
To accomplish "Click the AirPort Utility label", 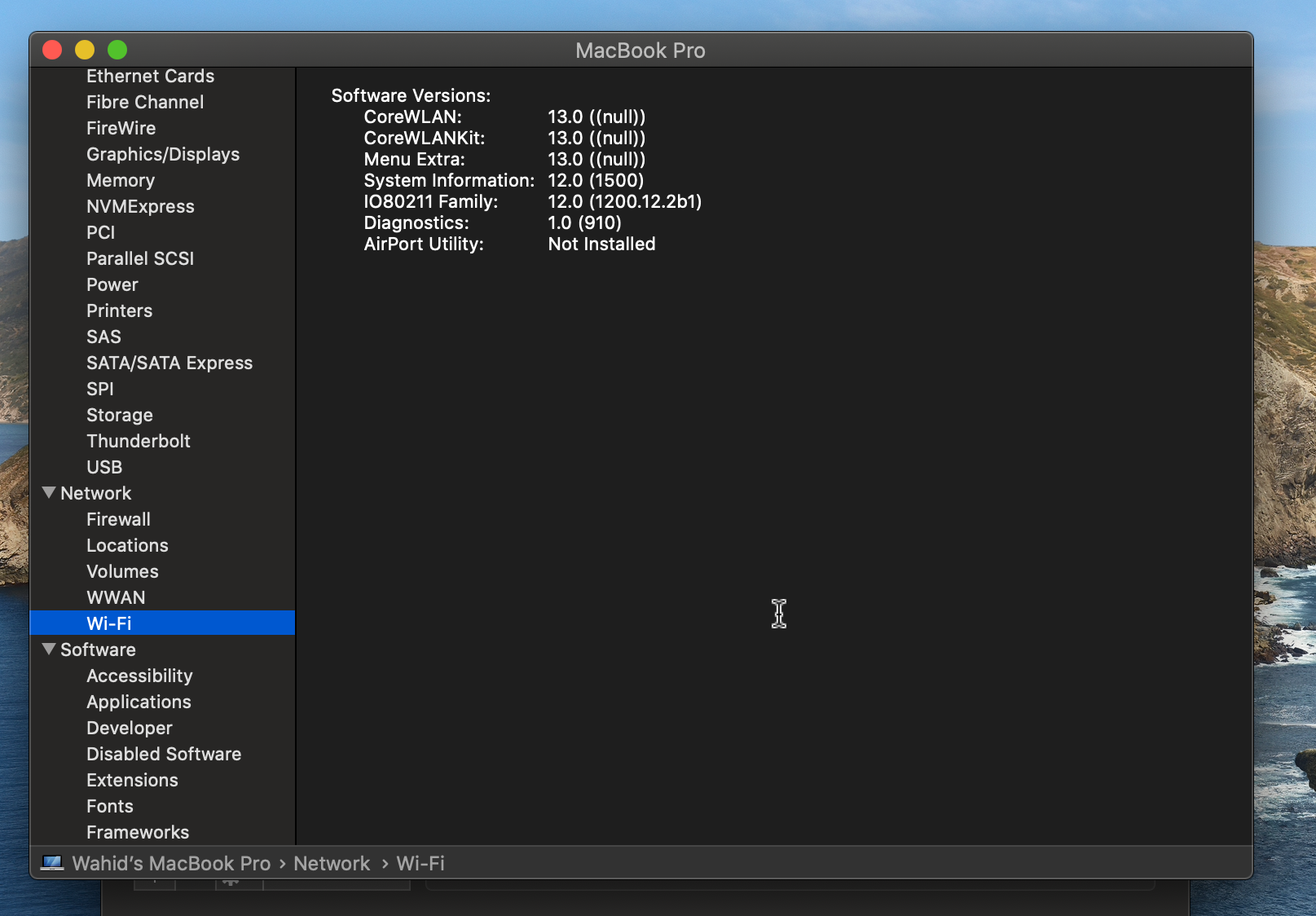I will pyautogui.click(x=424, y=244).
